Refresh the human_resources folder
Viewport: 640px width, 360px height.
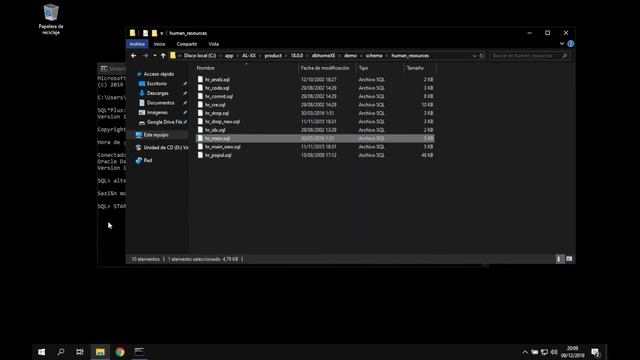click(x=482, y=56)
